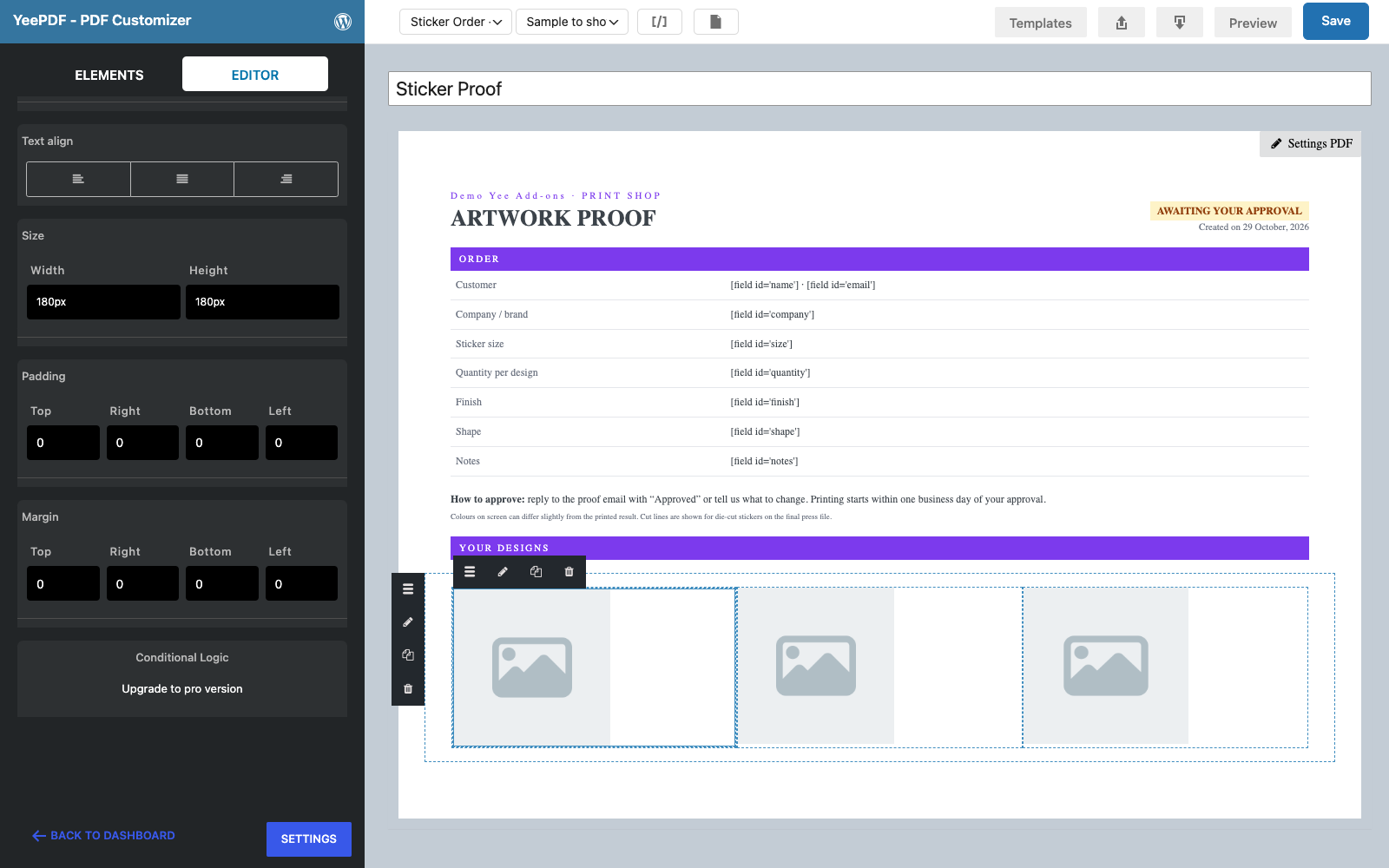Screen dimensions: 1389x868
Task: Click the Width size input
Action: pos(103,302)
